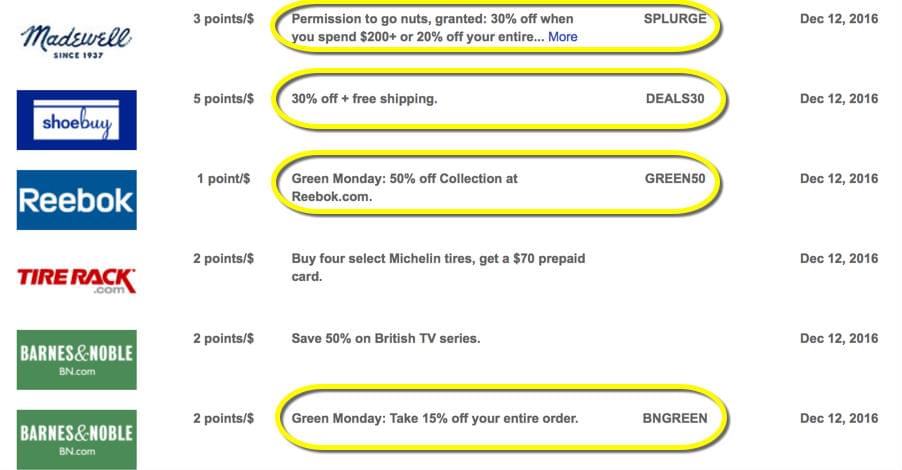Screen dimensions: 902x470
Task: Open Save 50% on British TV series
Action: (385, 339)
